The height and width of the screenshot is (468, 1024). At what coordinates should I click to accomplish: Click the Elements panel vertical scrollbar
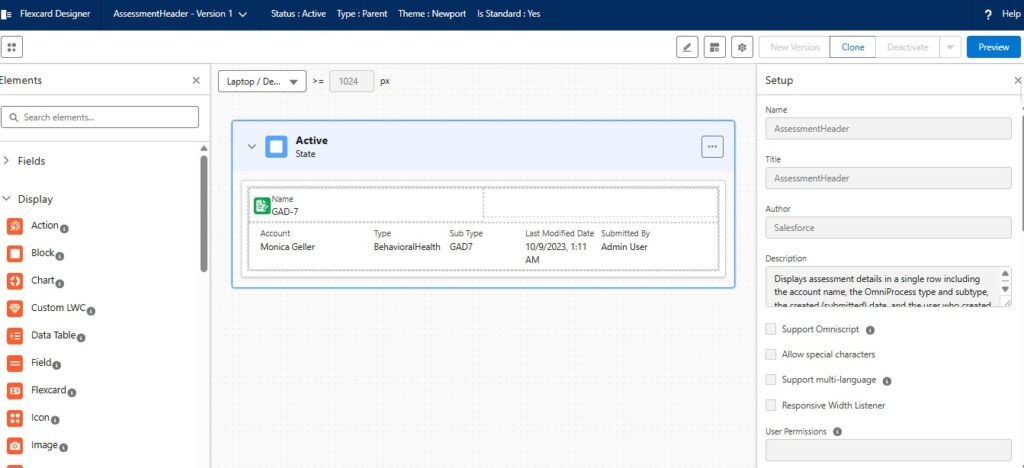pyautogui.click(x=204, y=212)
